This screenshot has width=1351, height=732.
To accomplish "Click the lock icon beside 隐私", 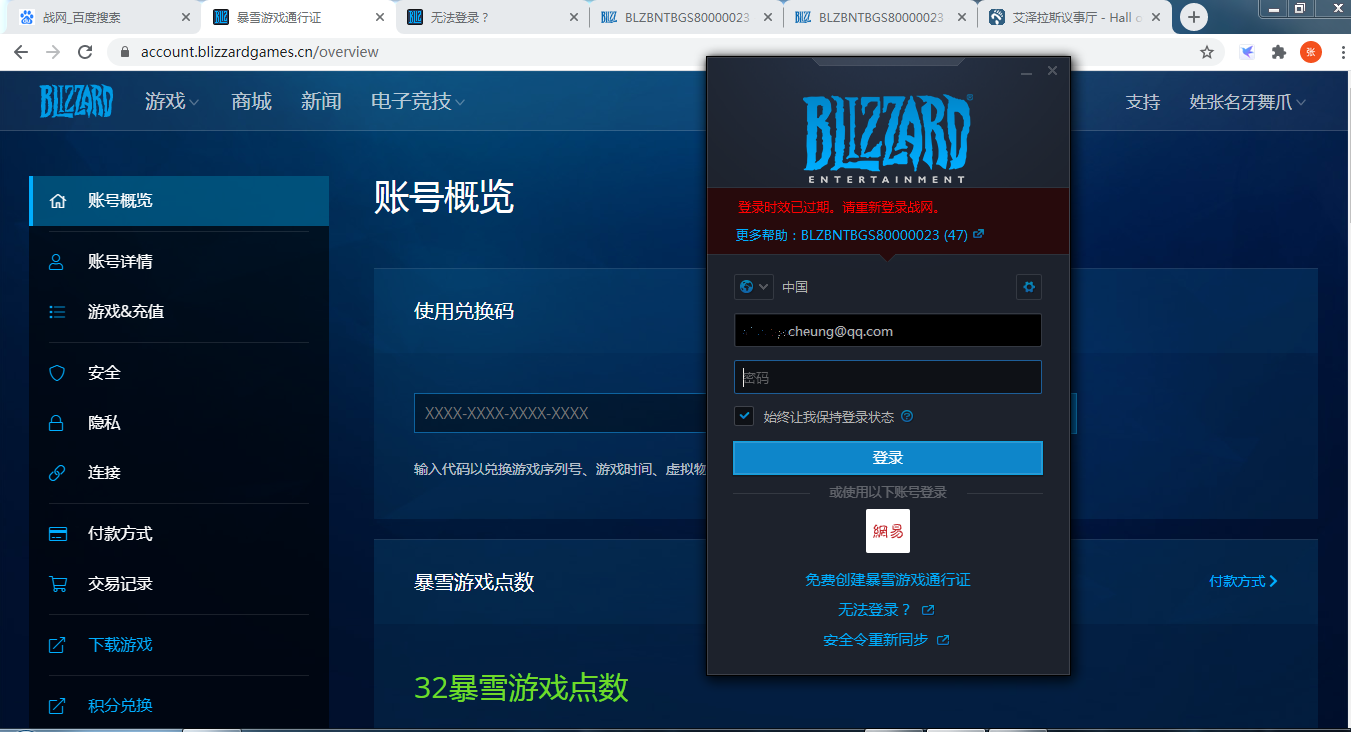I will (x=58, y=423).
